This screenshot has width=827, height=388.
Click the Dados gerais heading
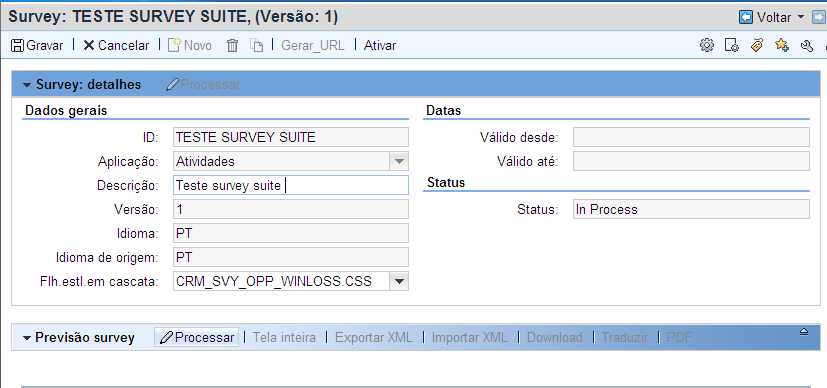coord(66,111)
